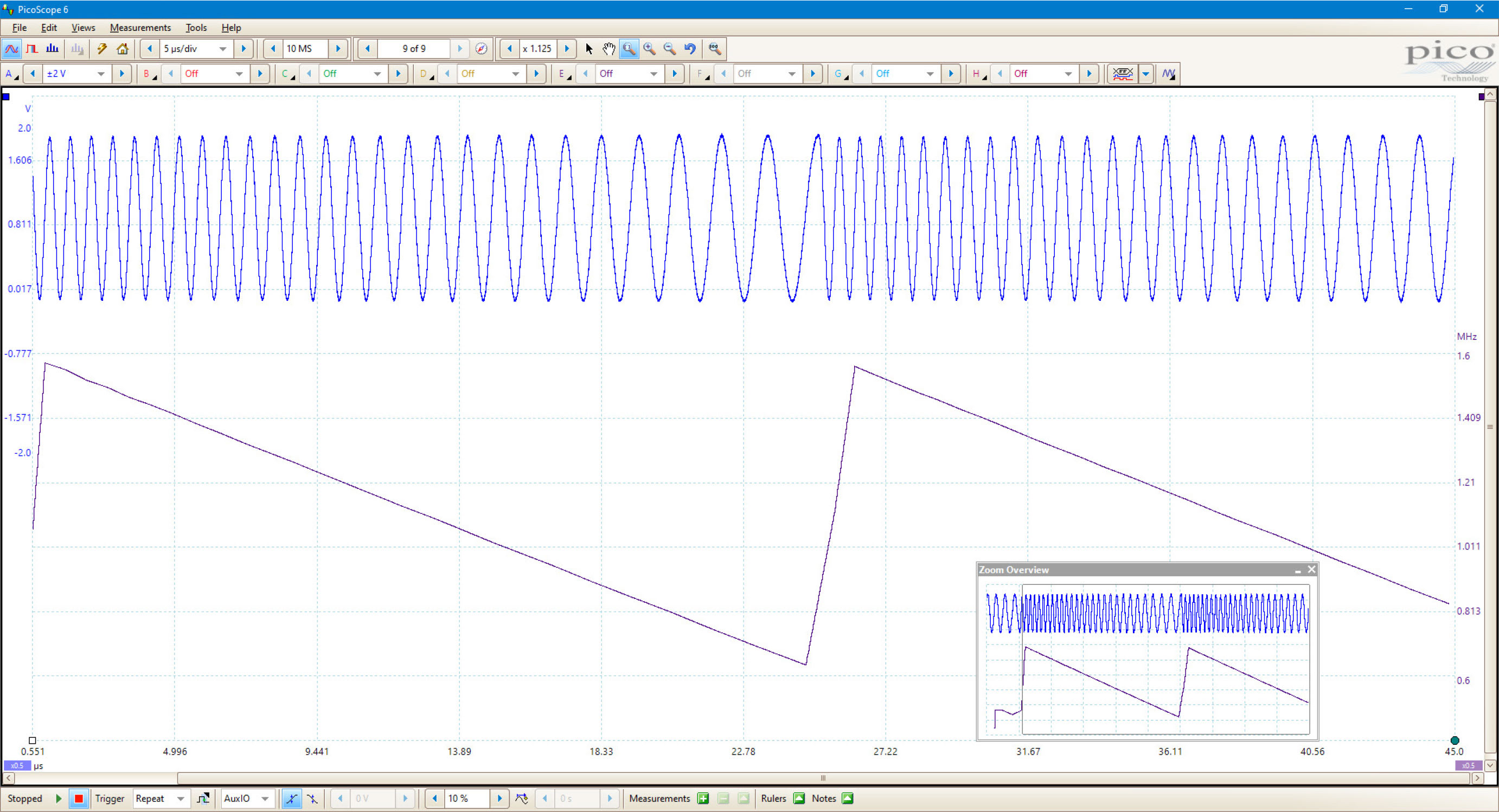
Task: Close the Zoom Overview window
Action: click(1311, 570)
